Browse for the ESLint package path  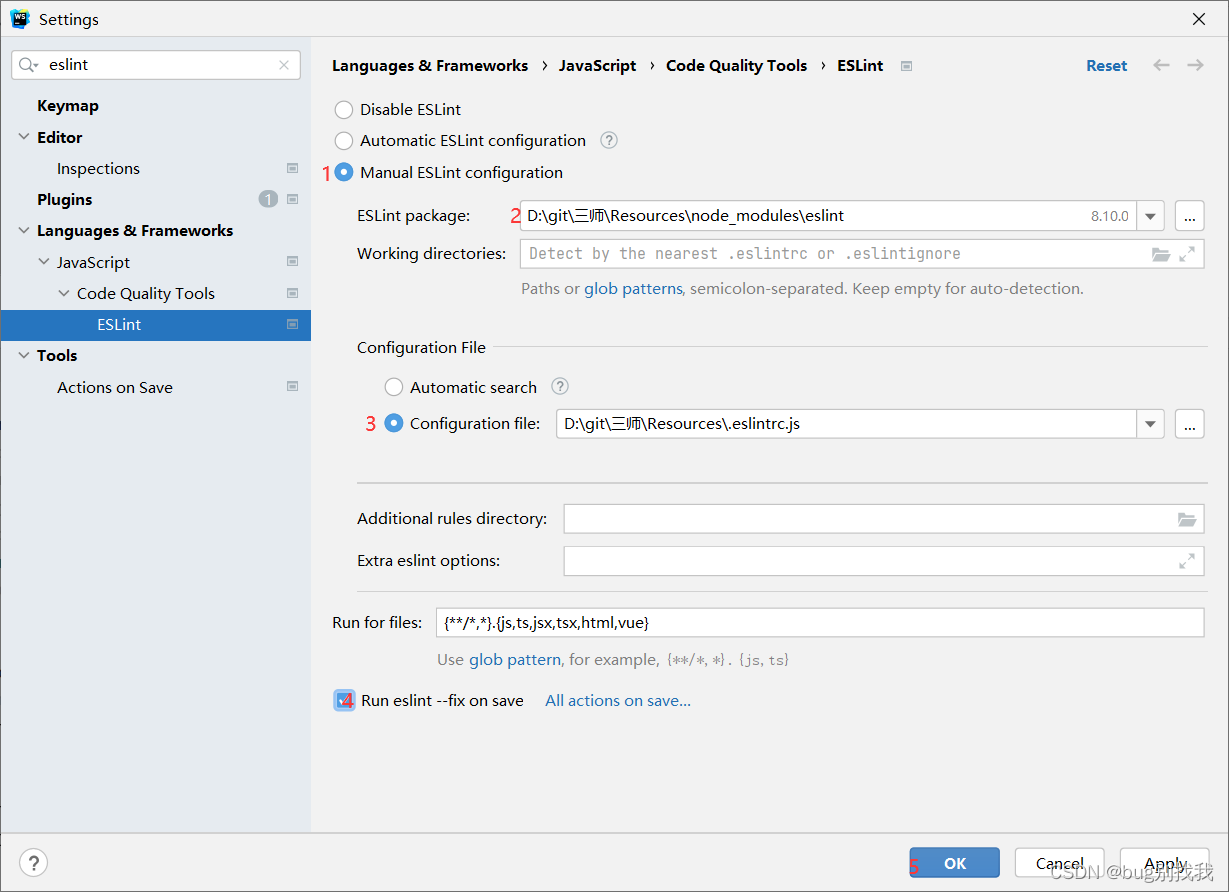coord(1189,215)
